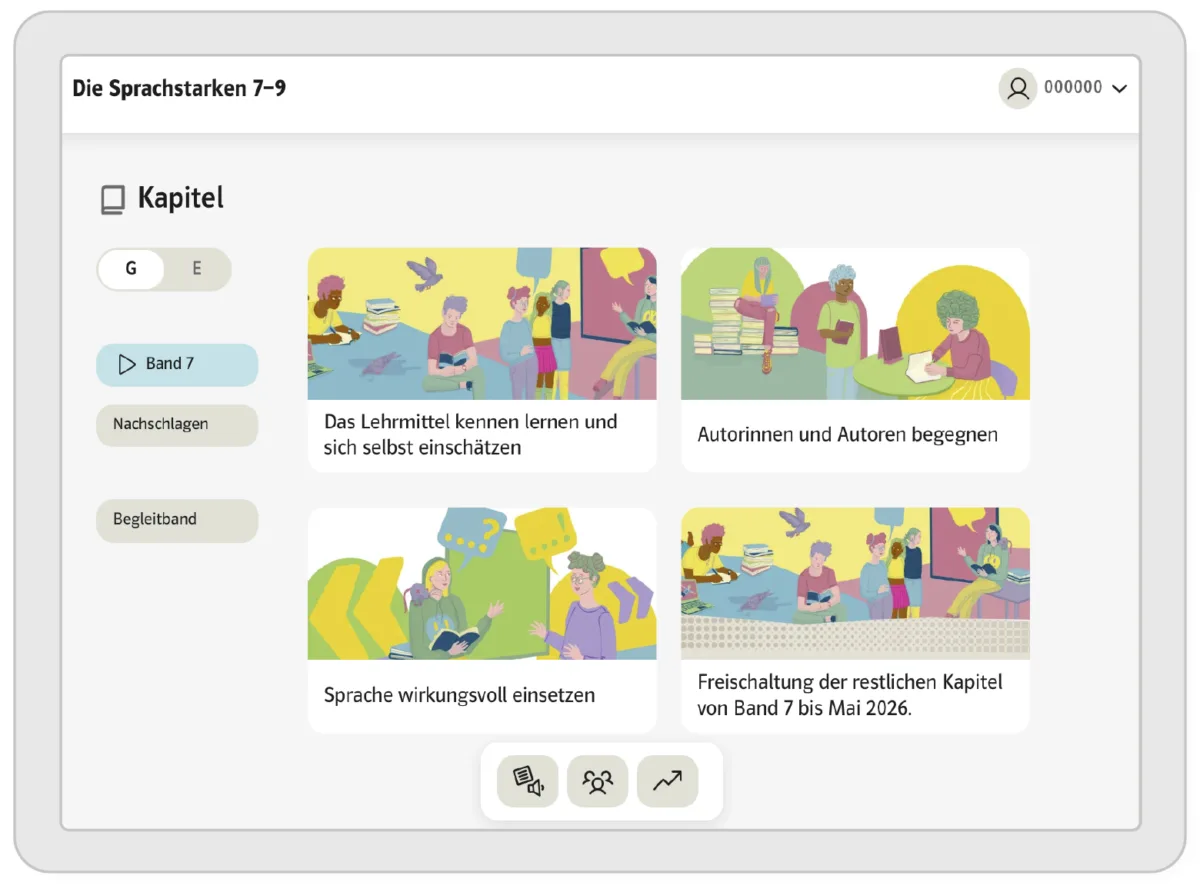Viewport: 1200px width, 892px height.
Task: Open 'Autorinnen und Autoren begegnen' chapter image
Action: click(855, 324)
